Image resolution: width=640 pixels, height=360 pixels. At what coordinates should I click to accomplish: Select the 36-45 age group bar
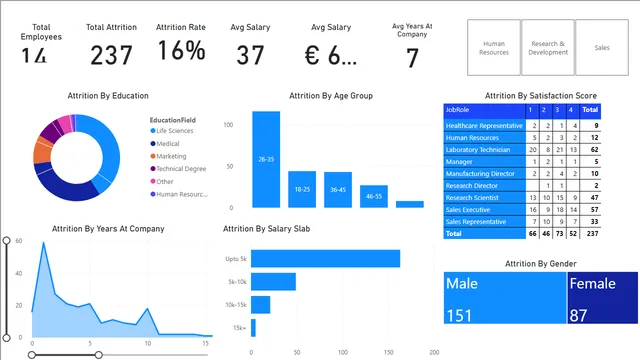click(338, 190)
